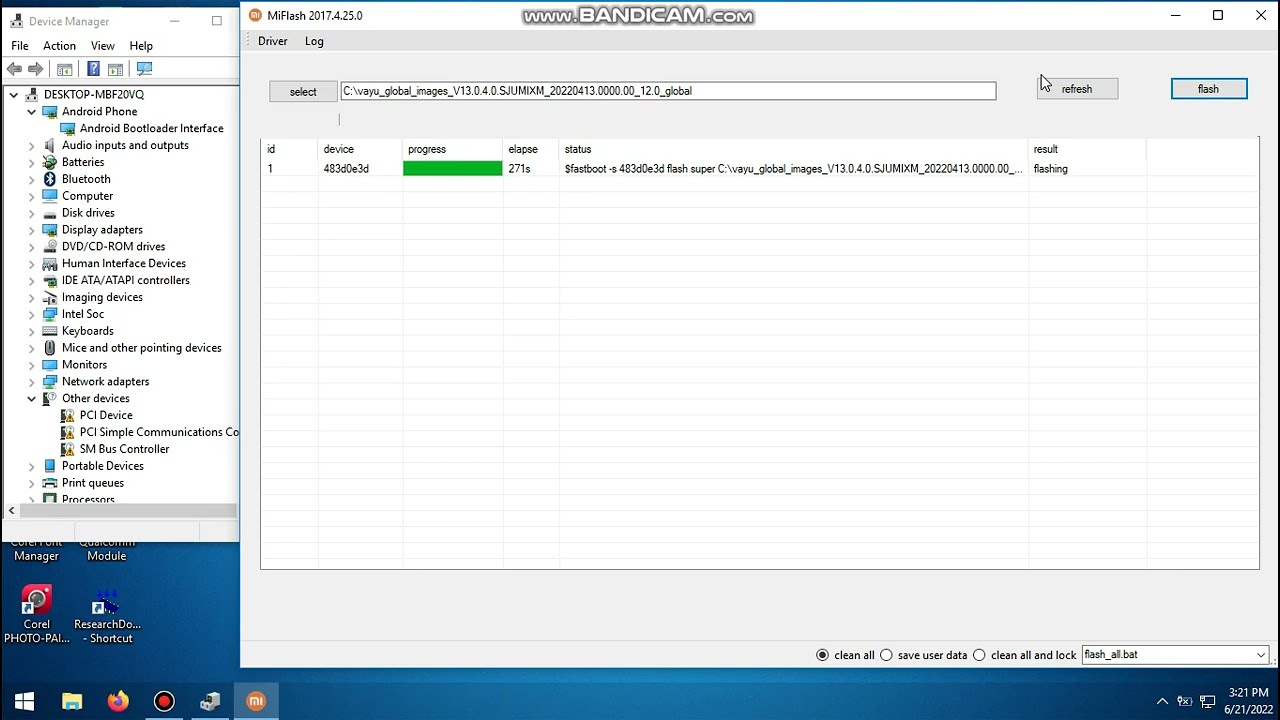Click the SM Bus Controller warning icon
Viewport: 1280px width, 720px height.
(x=68, y=449)
